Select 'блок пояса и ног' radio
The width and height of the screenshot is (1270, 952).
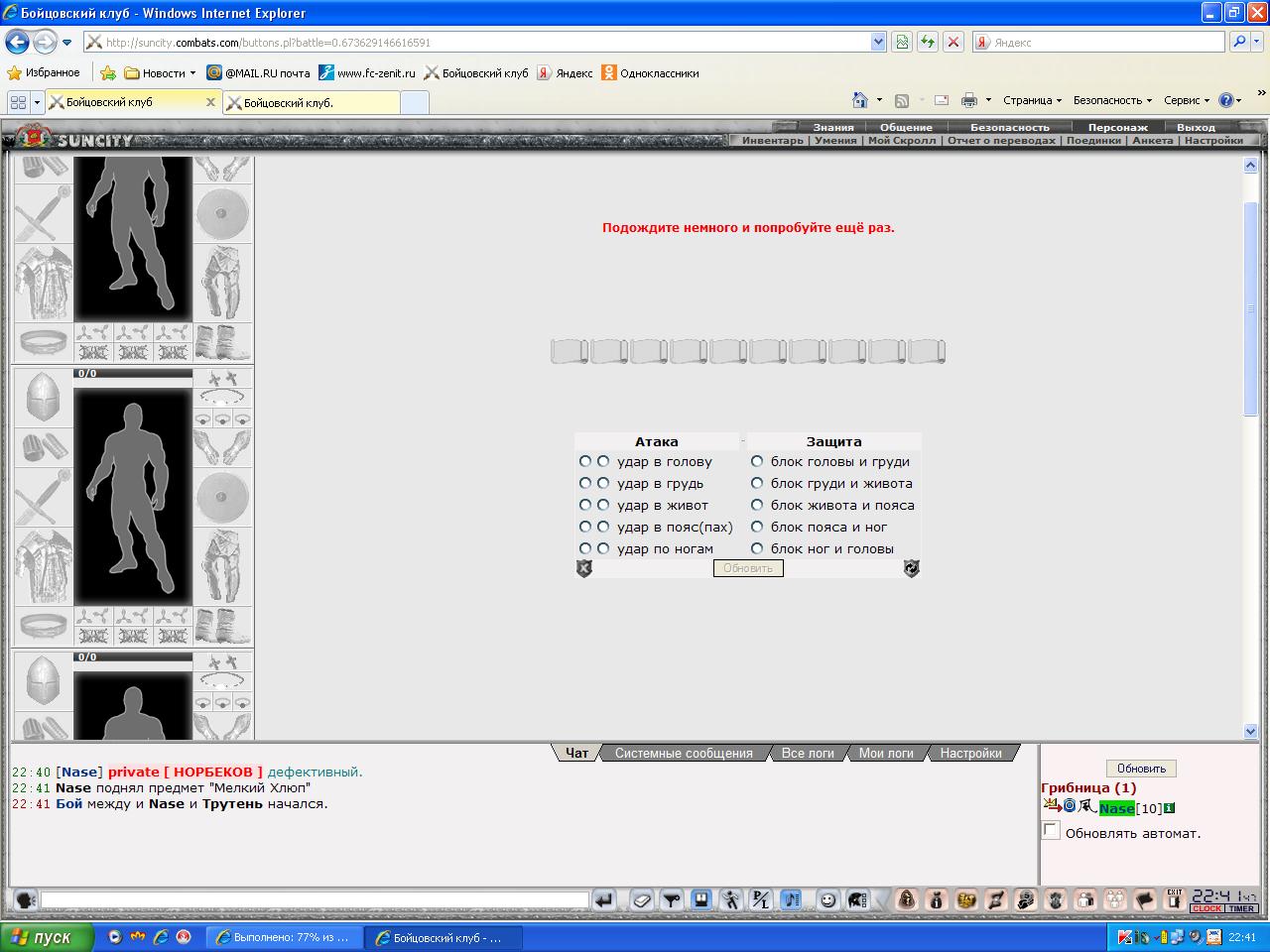coord(757,527)
